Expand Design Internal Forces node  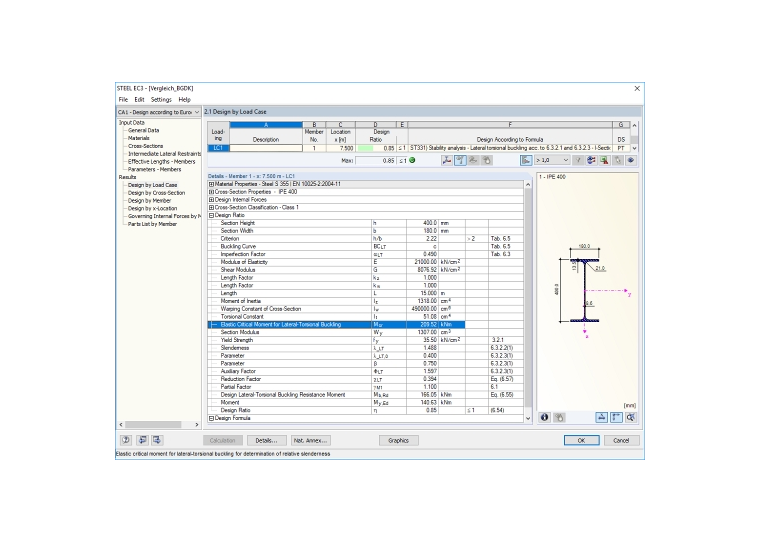(x=211, y=200)
